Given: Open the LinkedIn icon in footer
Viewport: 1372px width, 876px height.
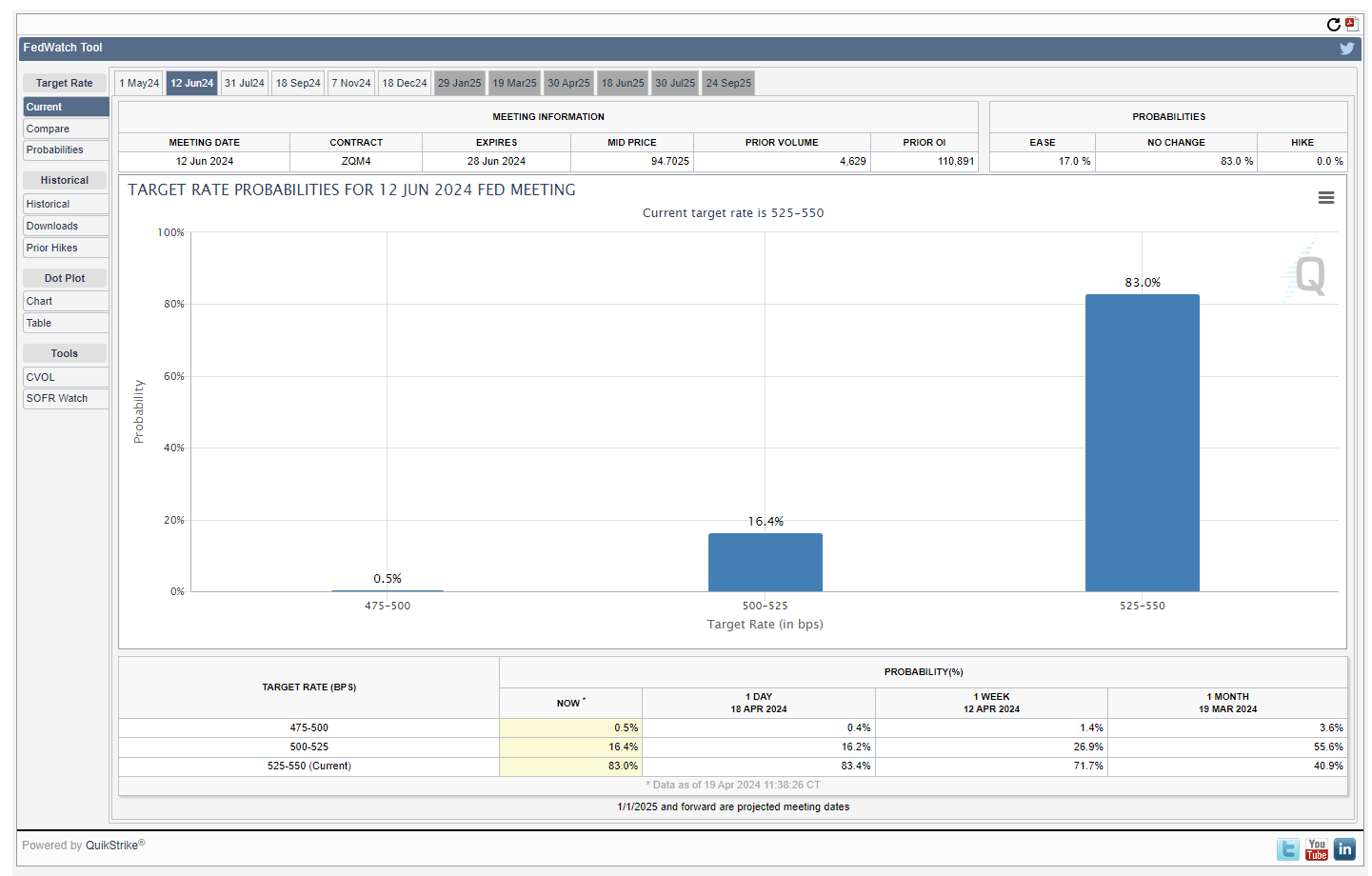Looking at the screenshot, I should click(1344, 849).
